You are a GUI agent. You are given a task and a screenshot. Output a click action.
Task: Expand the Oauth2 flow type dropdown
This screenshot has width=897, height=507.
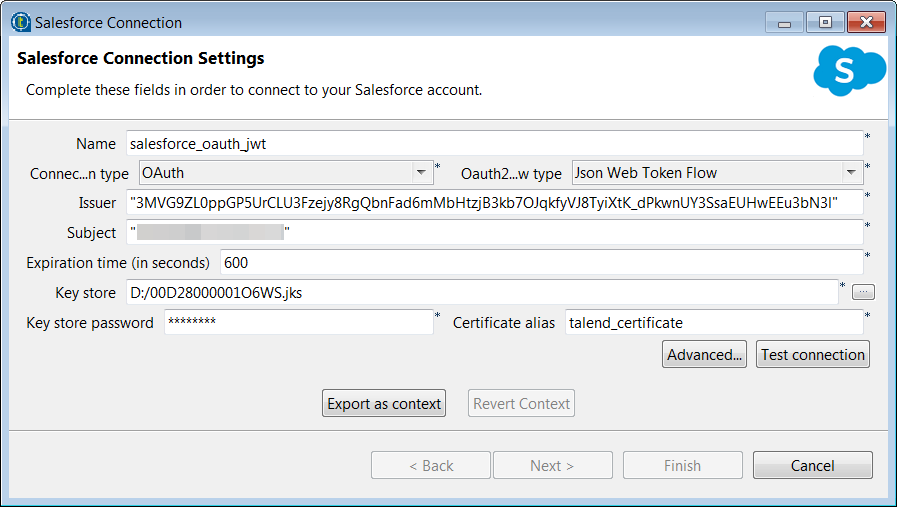(x=717, y=173)
